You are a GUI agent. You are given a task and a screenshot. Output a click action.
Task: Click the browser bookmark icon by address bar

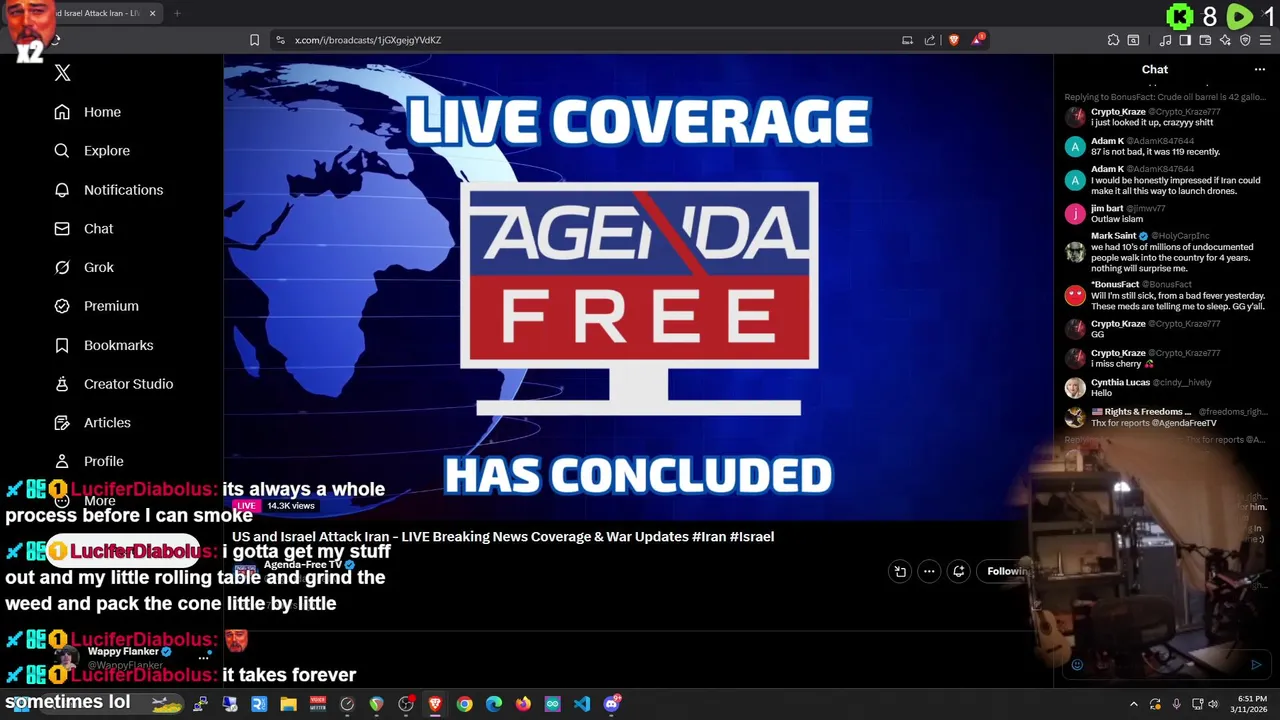coord(254,40)
